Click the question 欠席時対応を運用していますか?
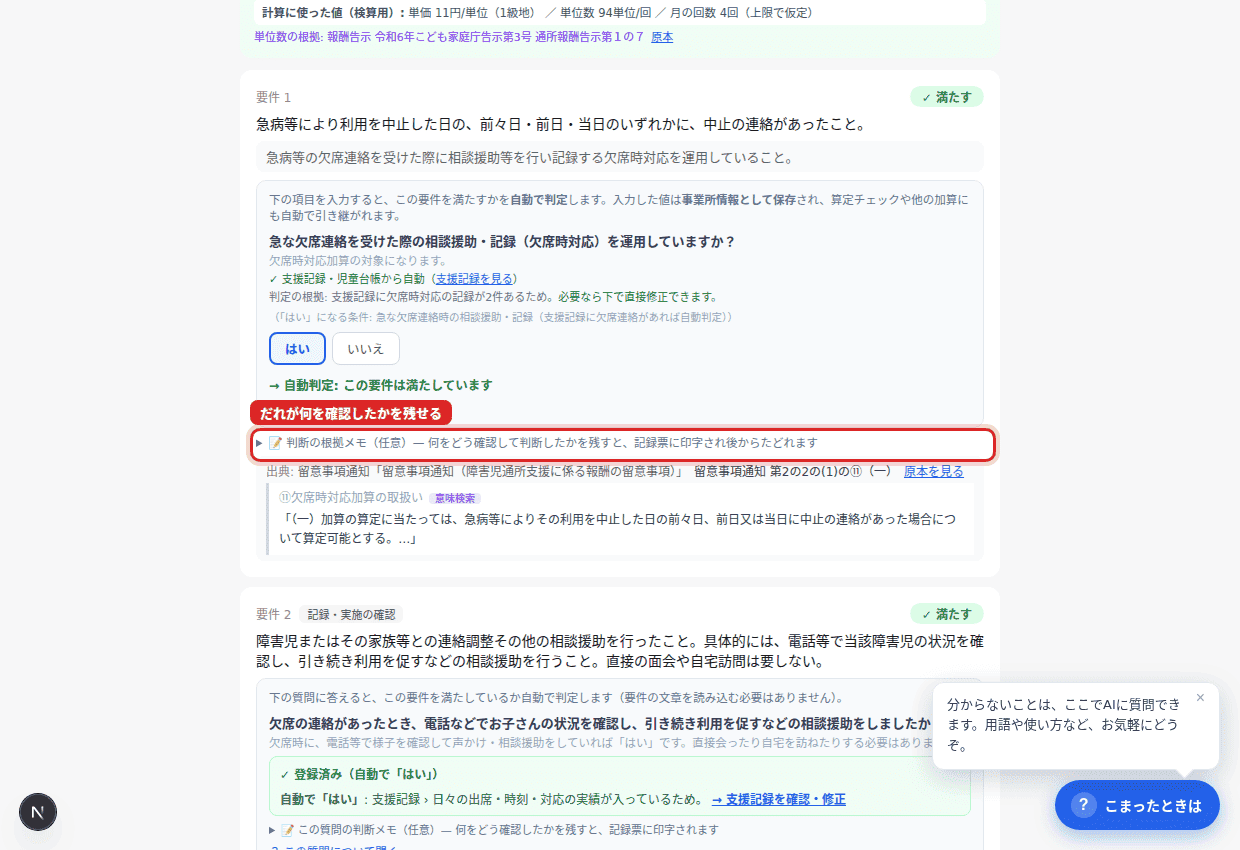1240x850 pixels. pos(502,242)
